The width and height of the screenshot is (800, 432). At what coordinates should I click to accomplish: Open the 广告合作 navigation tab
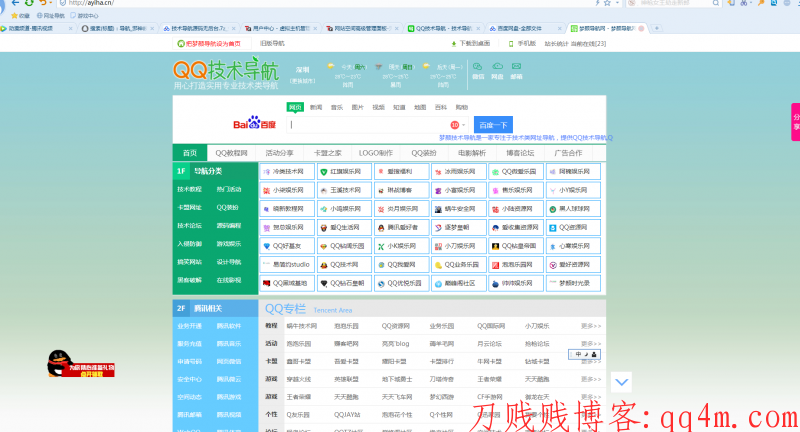coord(568,153)
